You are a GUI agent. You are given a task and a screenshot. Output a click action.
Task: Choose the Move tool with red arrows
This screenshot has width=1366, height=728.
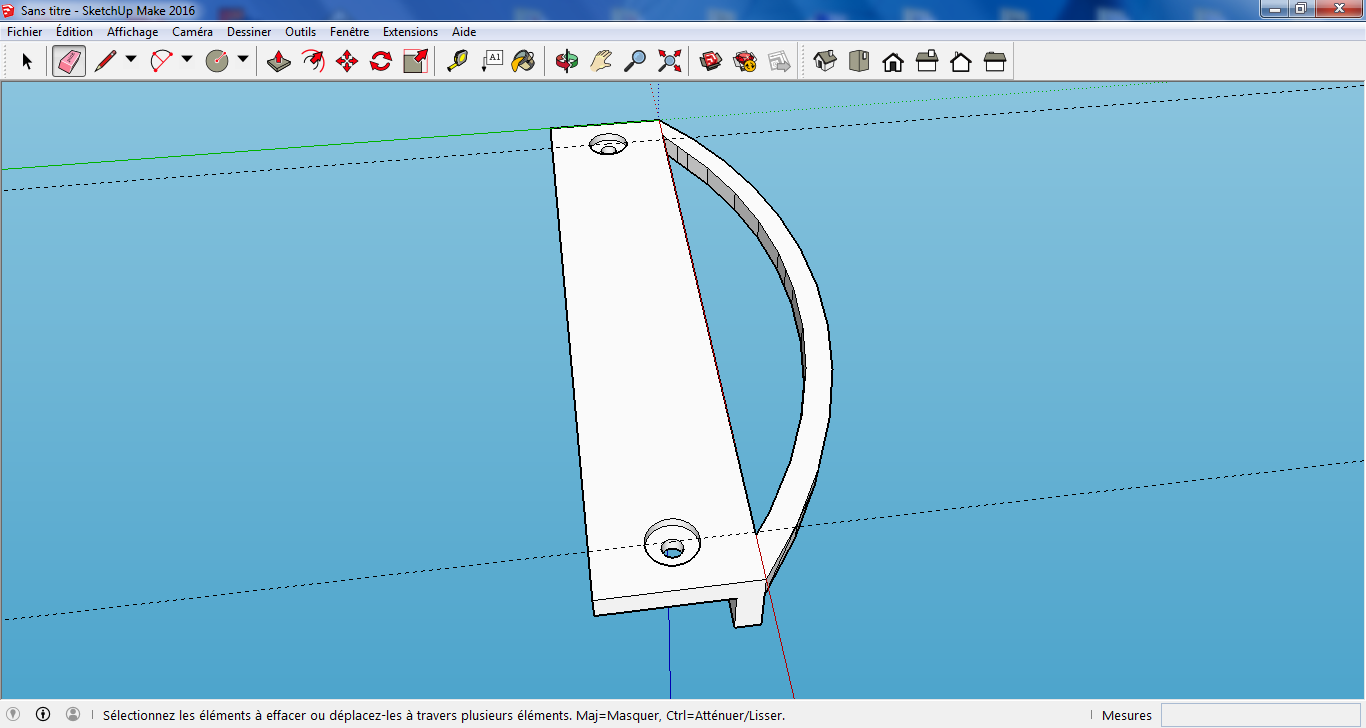(347, 62)
